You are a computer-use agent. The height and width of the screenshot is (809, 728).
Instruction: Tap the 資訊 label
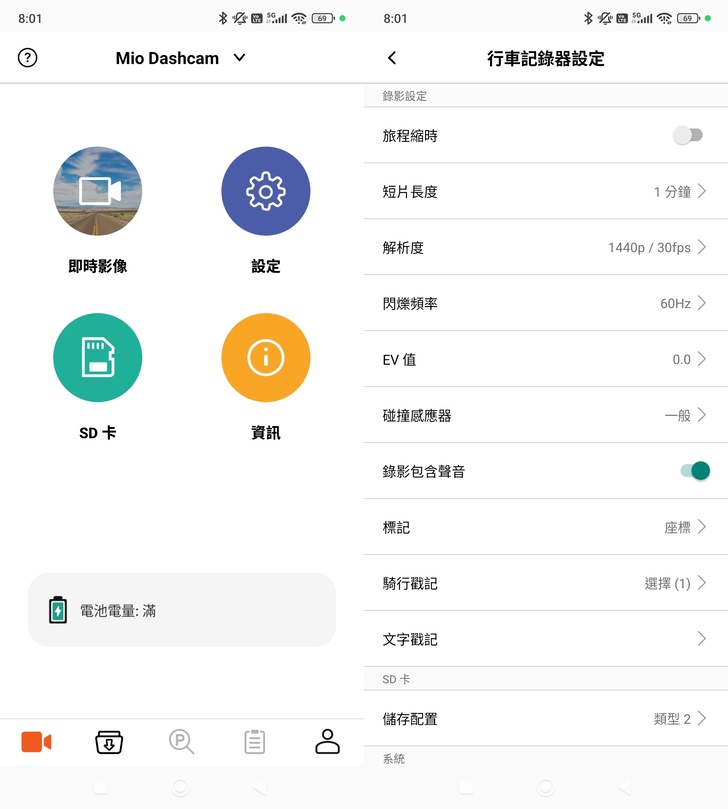pos(266,432)
